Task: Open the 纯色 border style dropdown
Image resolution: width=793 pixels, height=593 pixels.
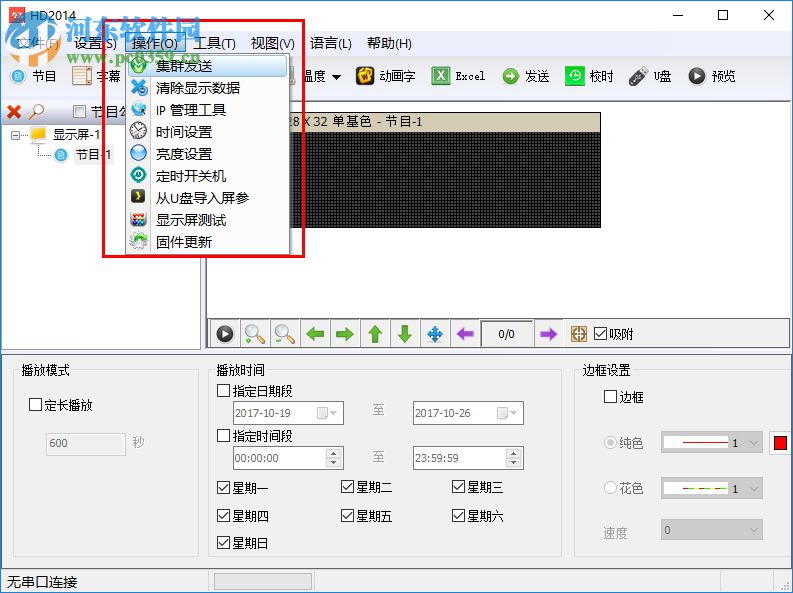Action: coord(712,443)
